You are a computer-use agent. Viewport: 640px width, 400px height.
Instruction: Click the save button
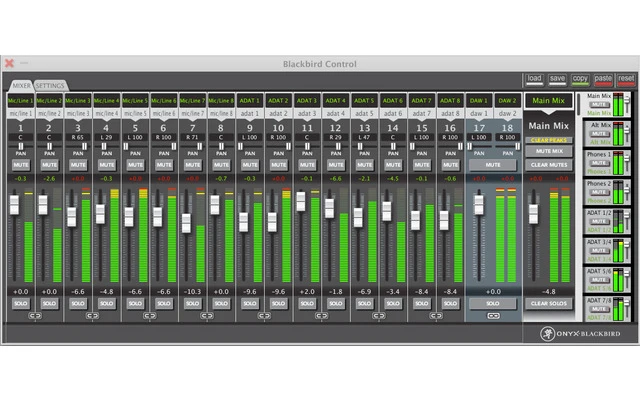click(x=557, y=80)
